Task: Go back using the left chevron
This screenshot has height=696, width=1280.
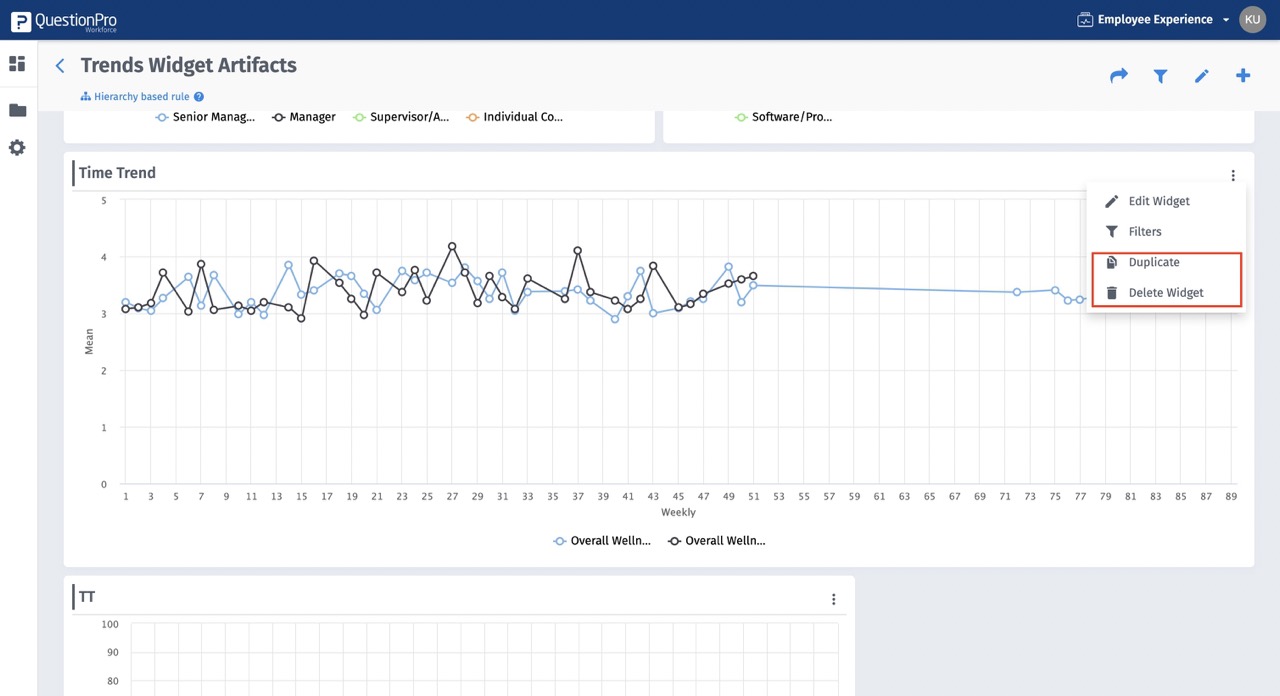Action: [x=60, y=66]
